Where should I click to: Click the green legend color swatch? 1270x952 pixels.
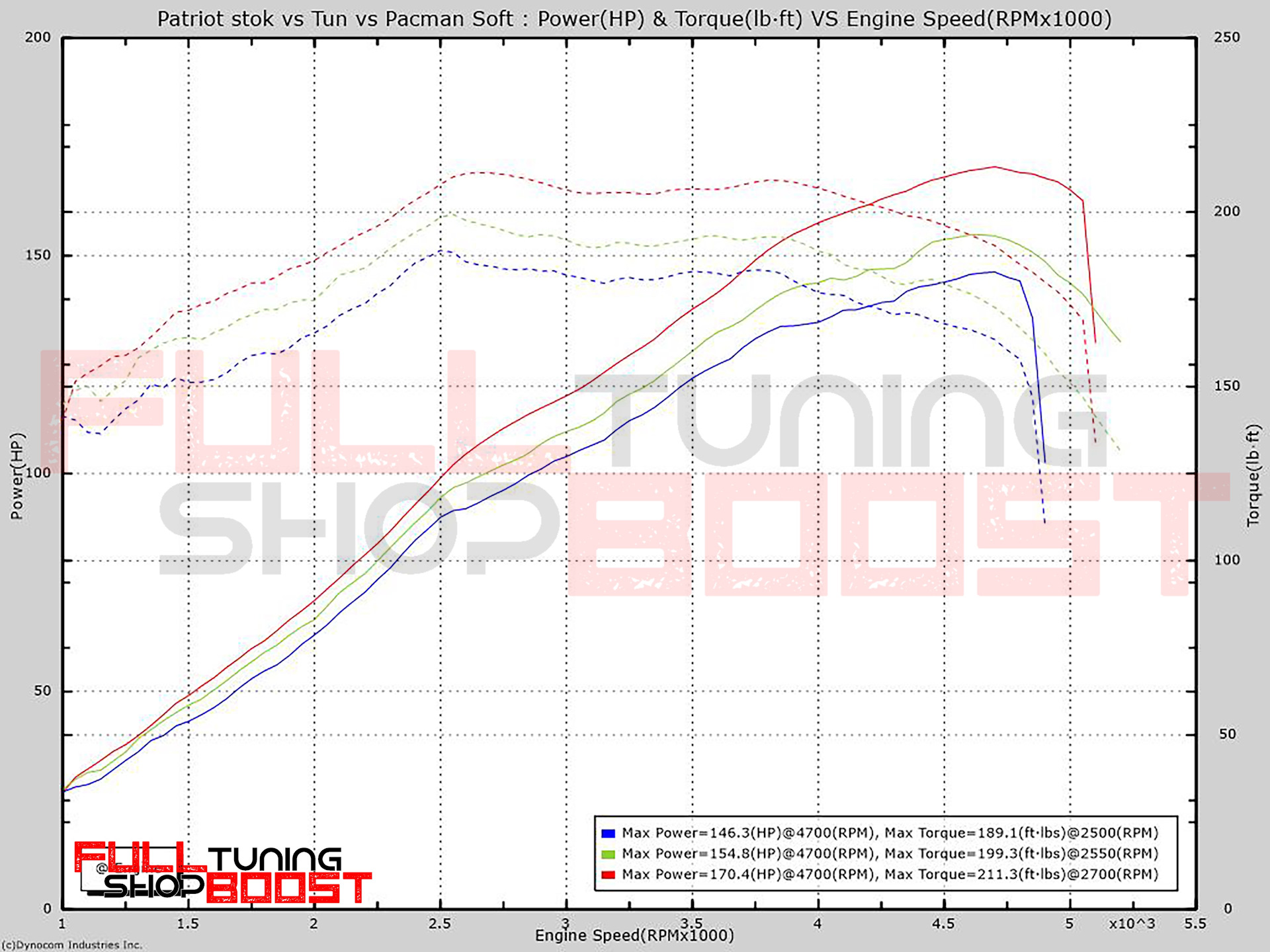coord(608,854)
